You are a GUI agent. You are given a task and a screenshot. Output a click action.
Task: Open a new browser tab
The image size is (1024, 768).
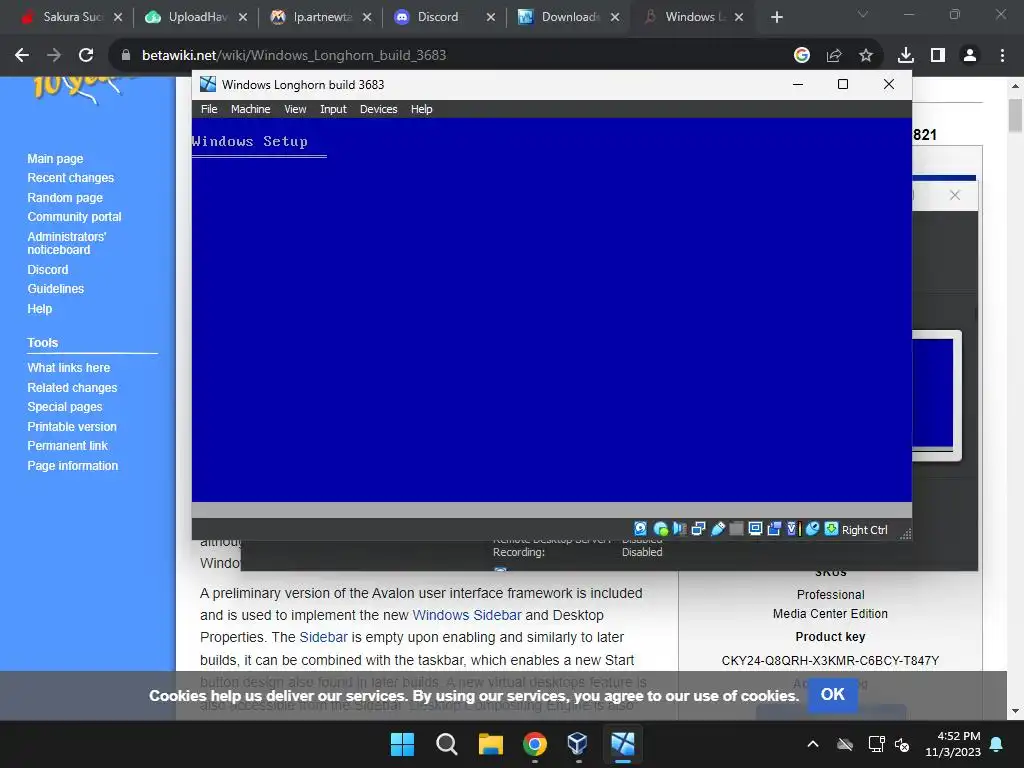tap(776, 17)
